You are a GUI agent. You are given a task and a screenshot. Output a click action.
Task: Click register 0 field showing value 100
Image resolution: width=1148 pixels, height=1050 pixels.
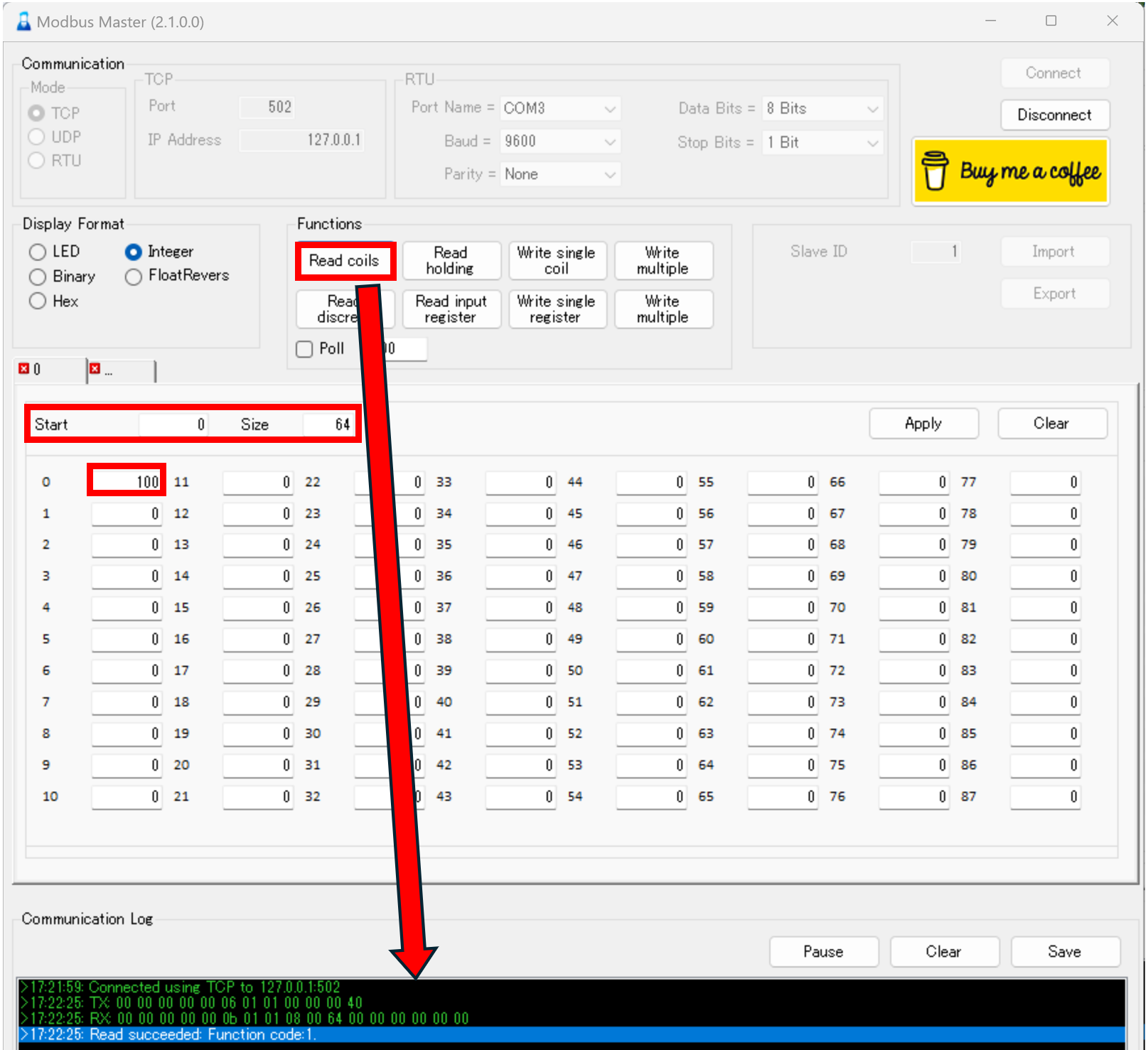click(x=126, y=481)
